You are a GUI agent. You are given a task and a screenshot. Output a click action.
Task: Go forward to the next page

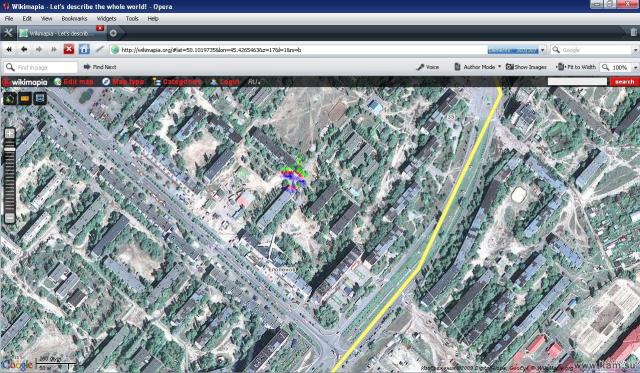click(x=39, y=49)
